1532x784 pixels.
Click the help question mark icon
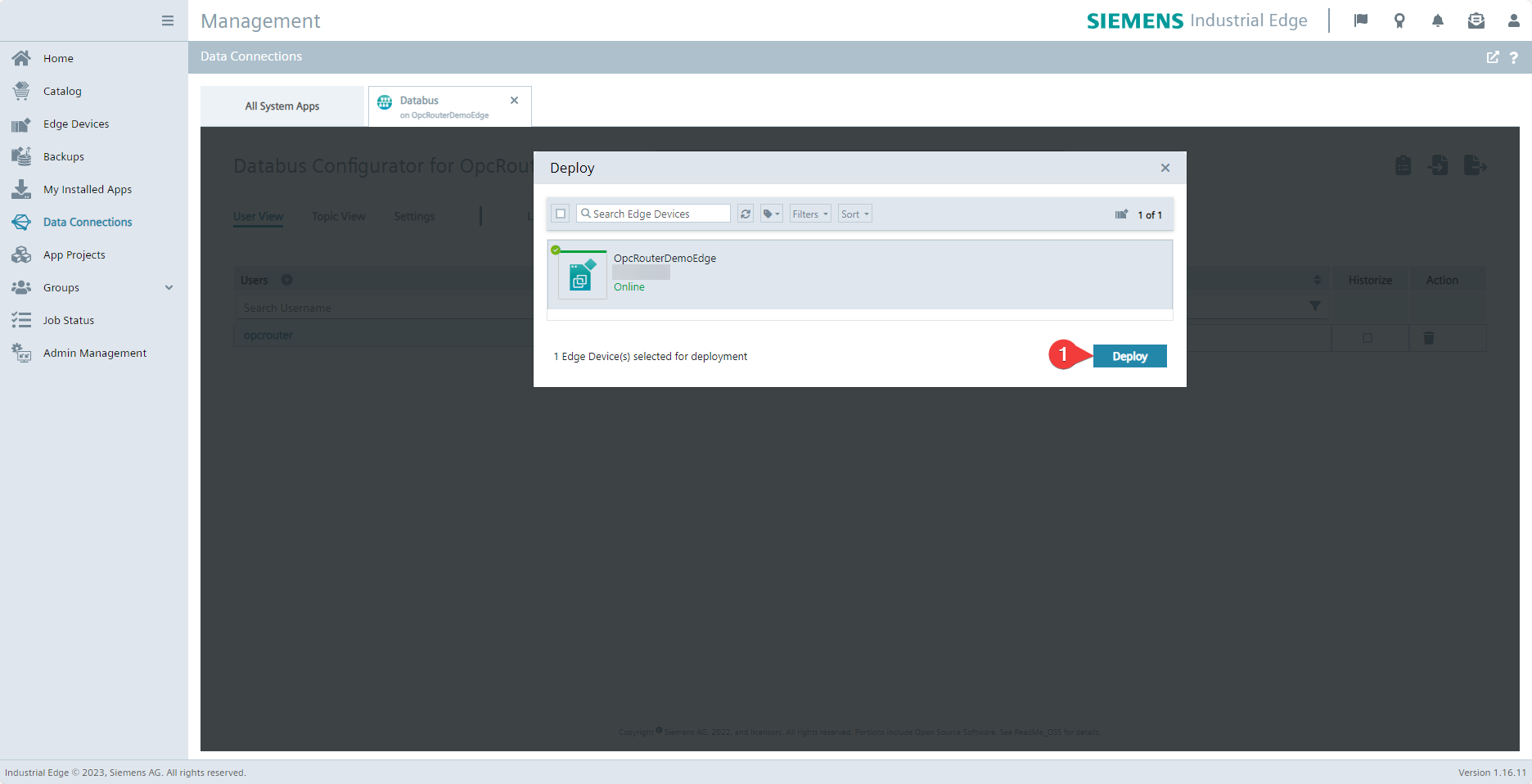[x=1513, y=57]
